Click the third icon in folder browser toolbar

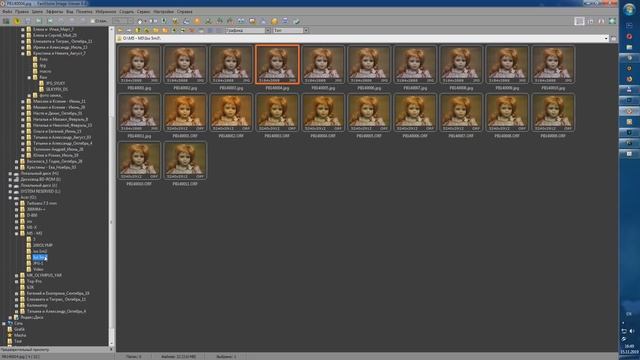point(138,30)
